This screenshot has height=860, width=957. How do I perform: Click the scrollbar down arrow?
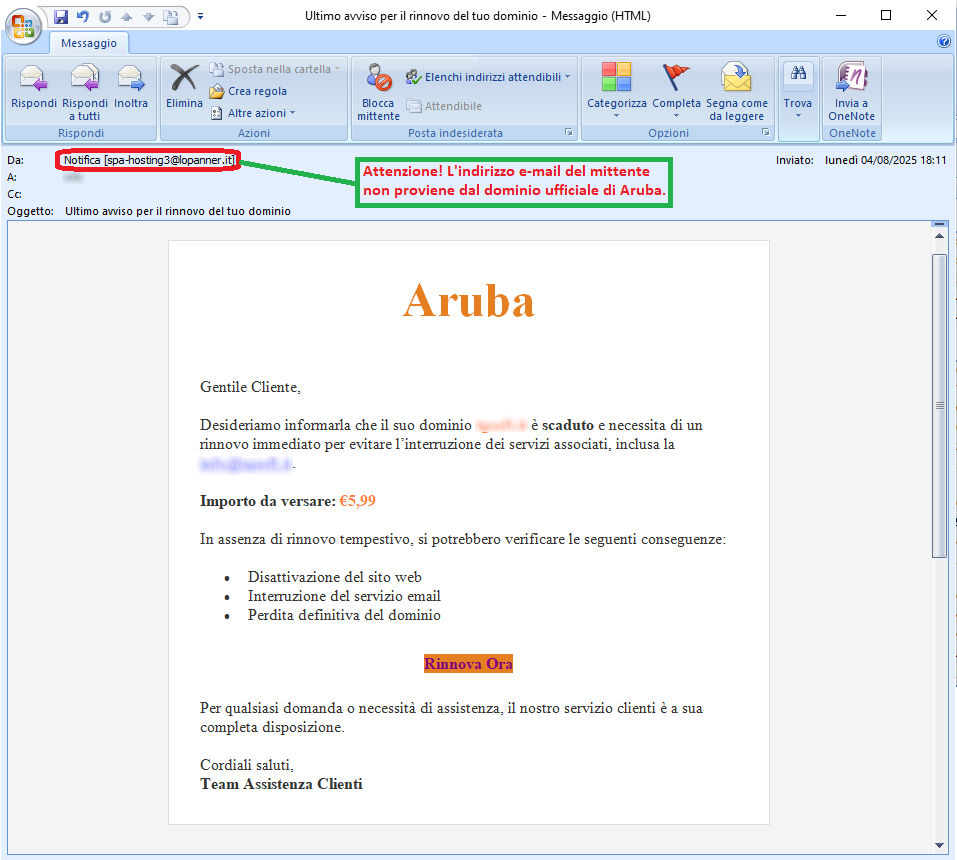[939, 845]
